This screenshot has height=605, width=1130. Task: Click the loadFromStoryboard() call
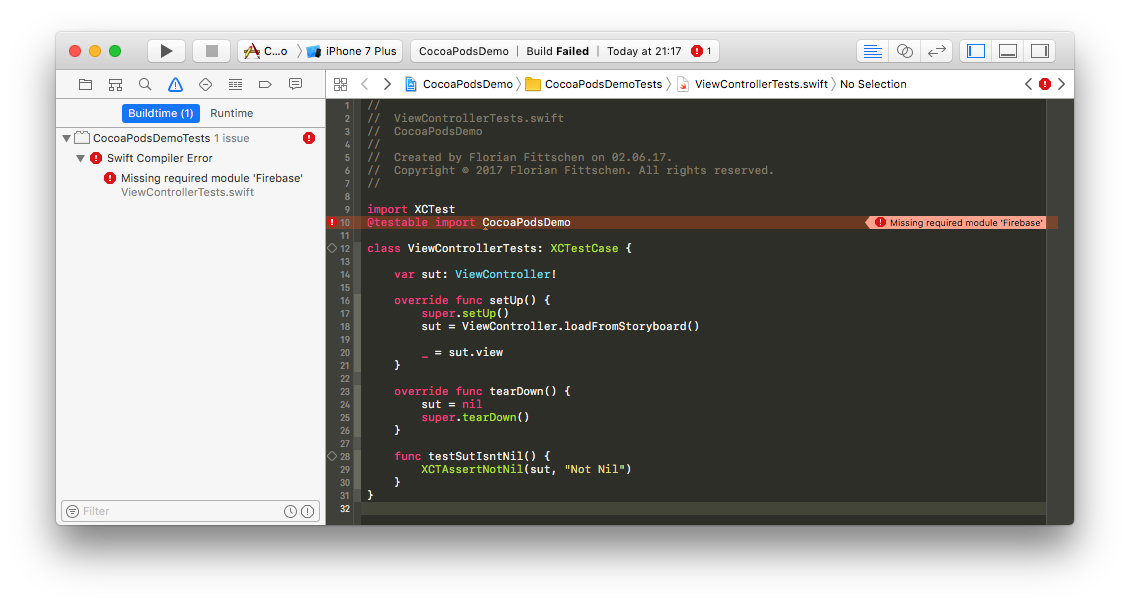pyautogui.click(x=631, y=326)
